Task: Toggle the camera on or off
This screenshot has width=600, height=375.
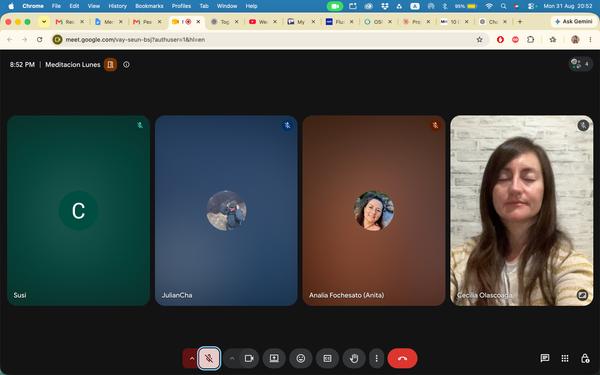Action: 249,359
